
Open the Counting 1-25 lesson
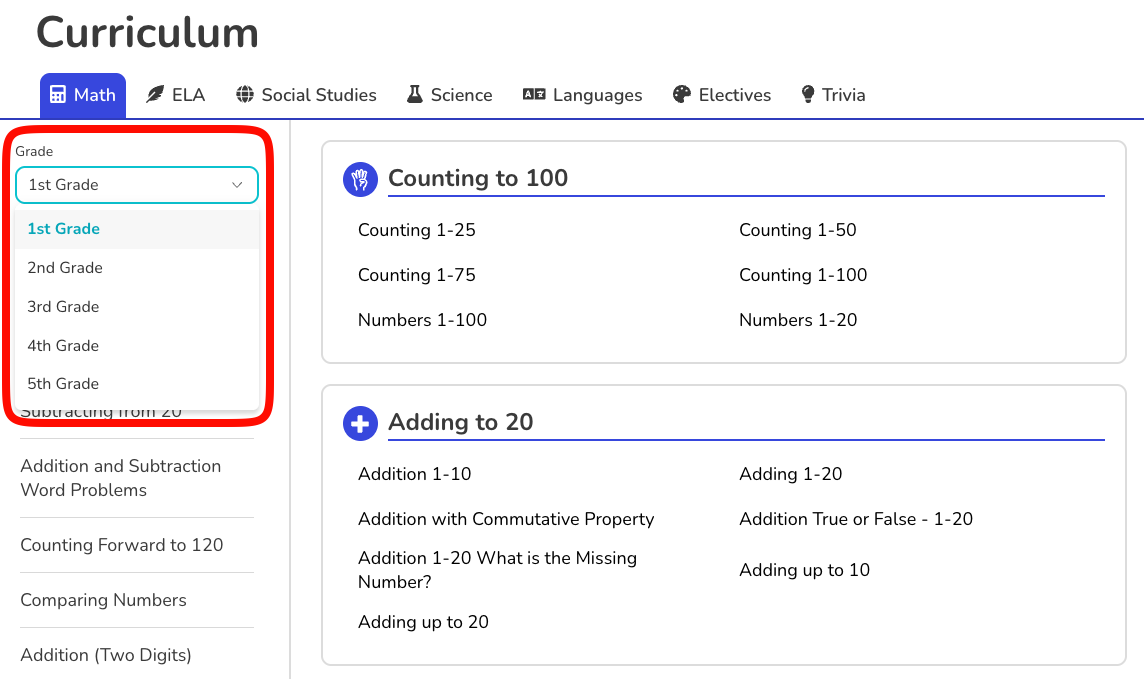point(417,230)
